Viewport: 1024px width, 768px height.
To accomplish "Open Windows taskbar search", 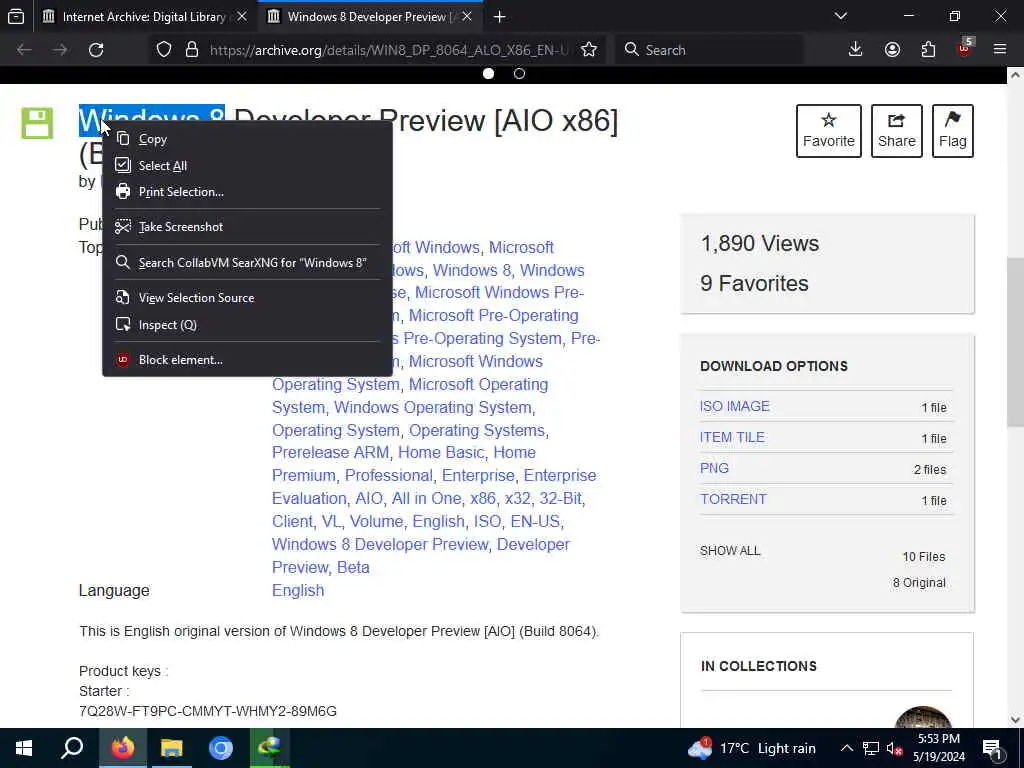I will [72, 748].
